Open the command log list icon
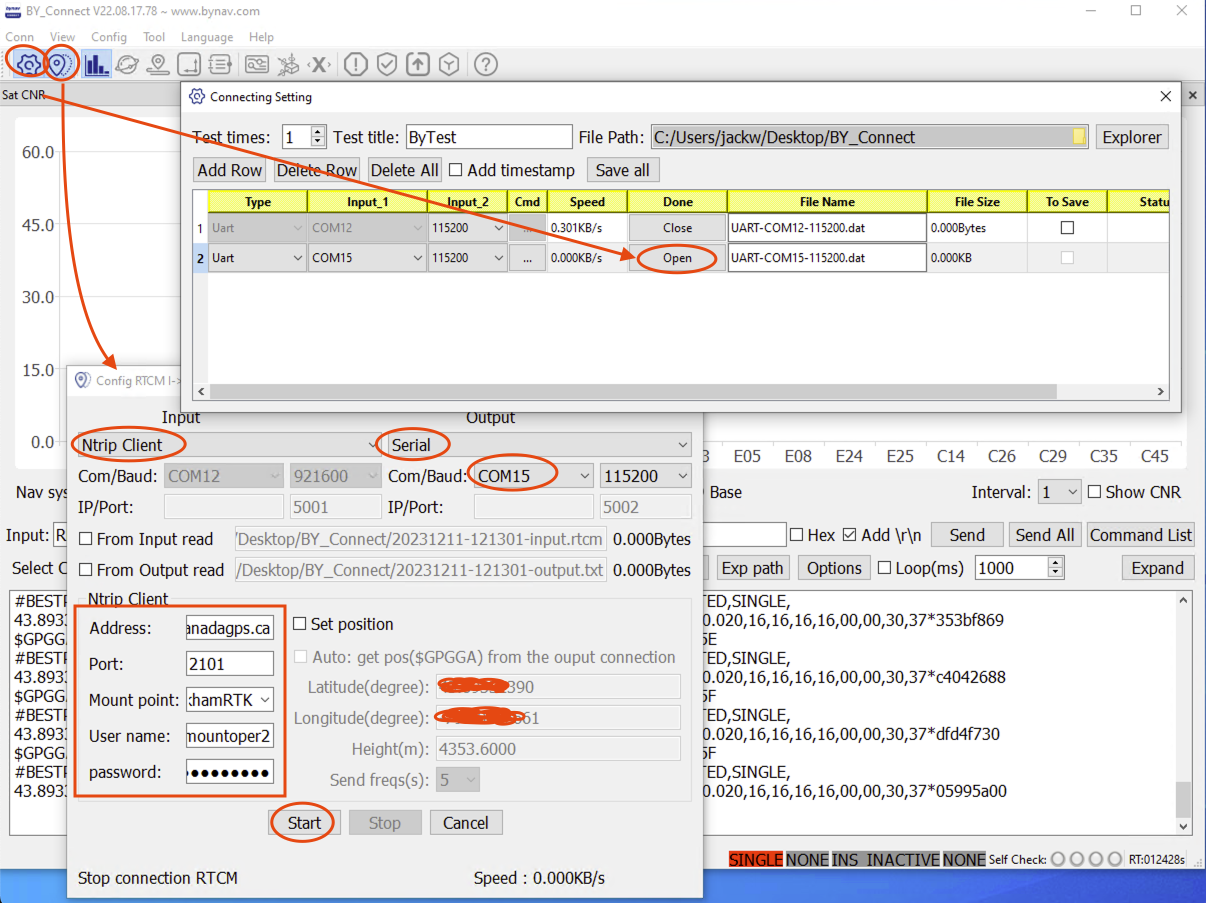This screenshot has width=1206, height=903. point(220,63)
